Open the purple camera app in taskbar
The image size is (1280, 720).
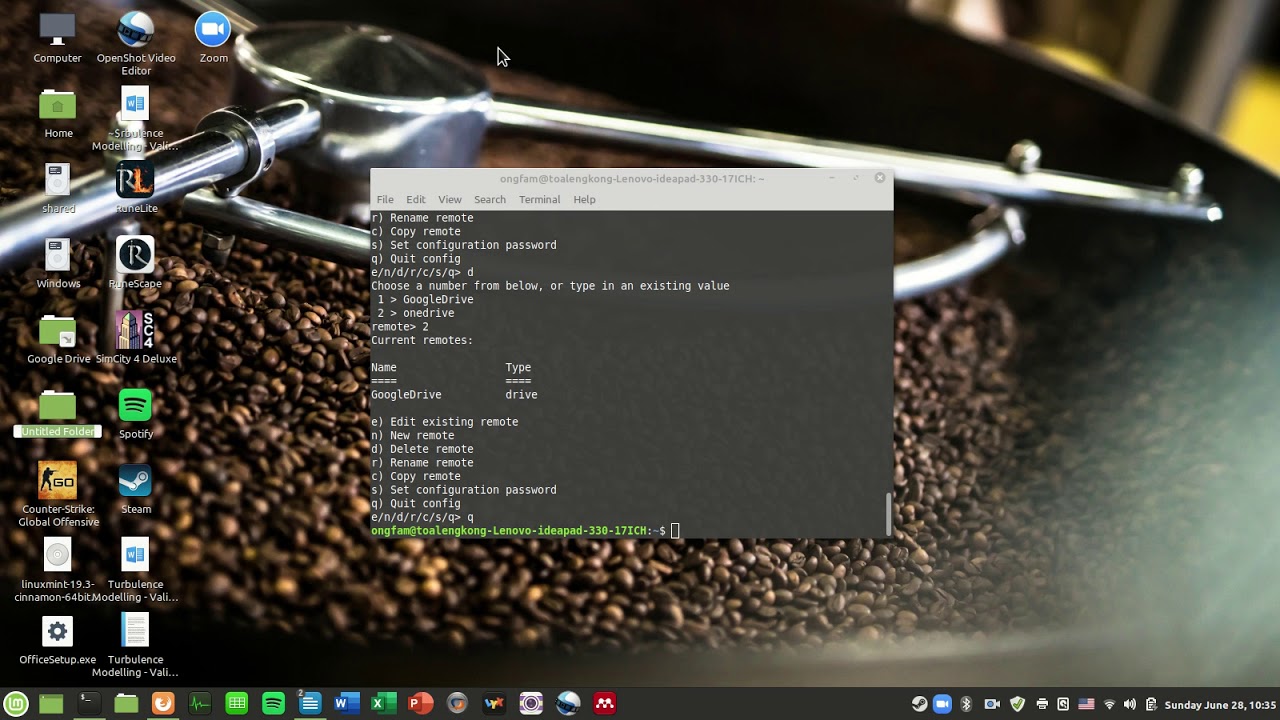(x=531, y=704)
